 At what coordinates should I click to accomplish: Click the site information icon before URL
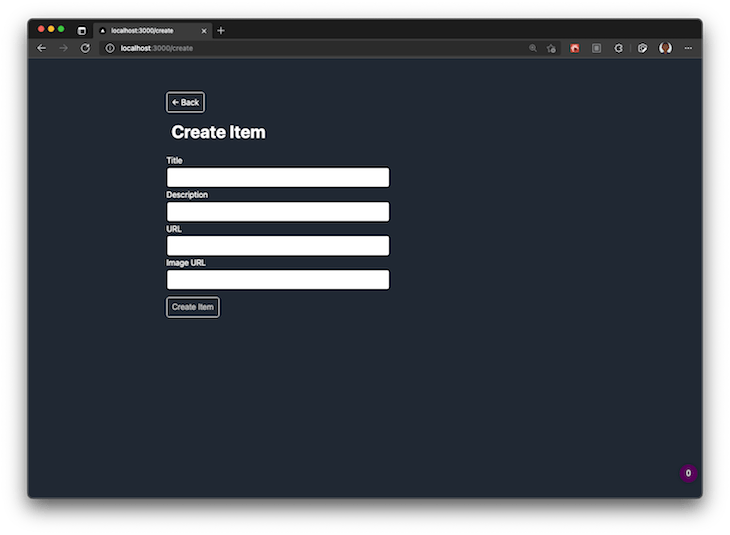click(x=110, y=48)
